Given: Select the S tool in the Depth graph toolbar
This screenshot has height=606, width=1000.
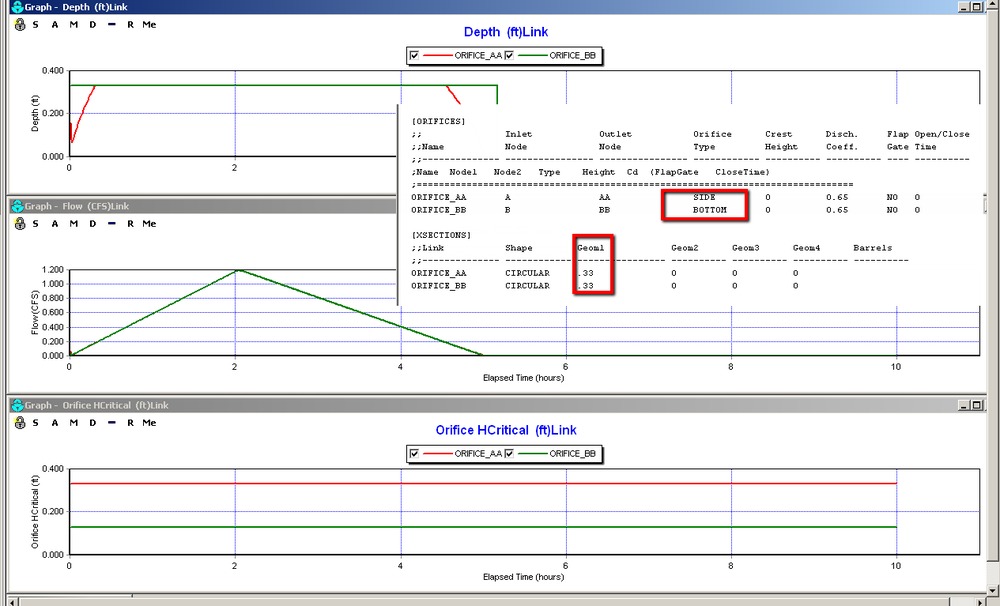Looking at the screenshot, I should coord(36,25).
